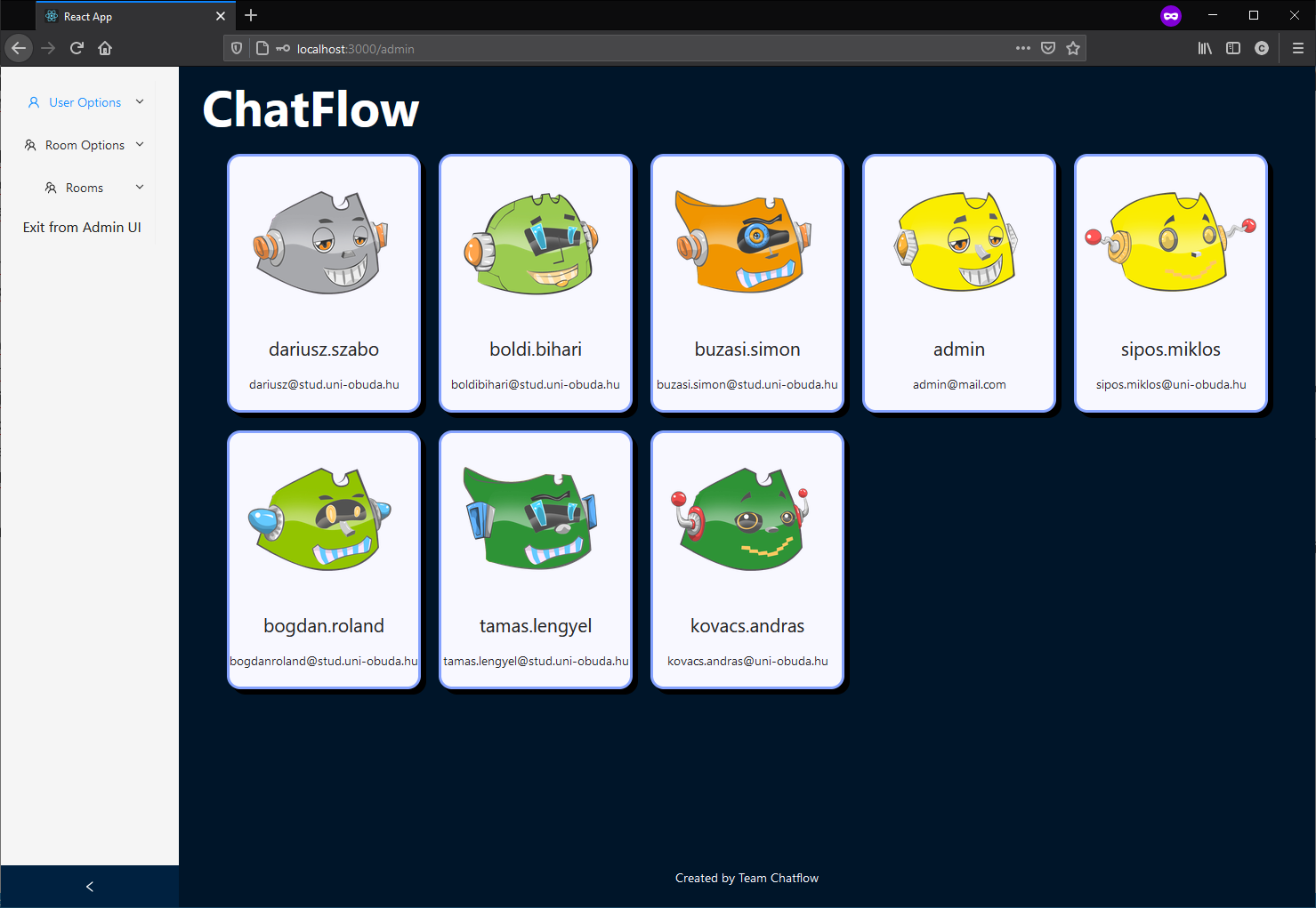Click bogdan.roland lime robot avatar
This screenshot has width=1316, height=908.
click(320, 519)
